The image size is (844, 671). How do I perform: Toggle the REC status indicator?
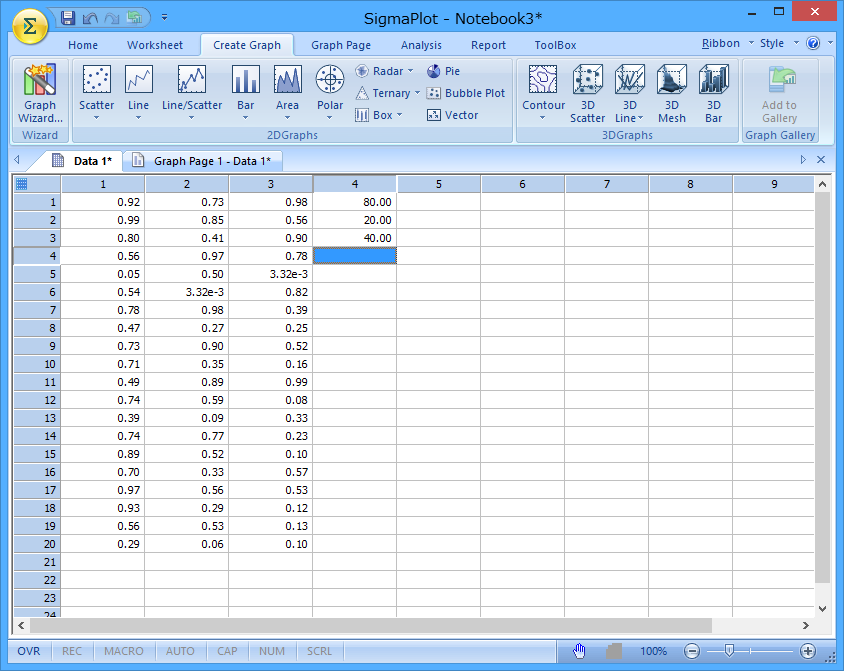pyautogui.click(x=72, y=651)
